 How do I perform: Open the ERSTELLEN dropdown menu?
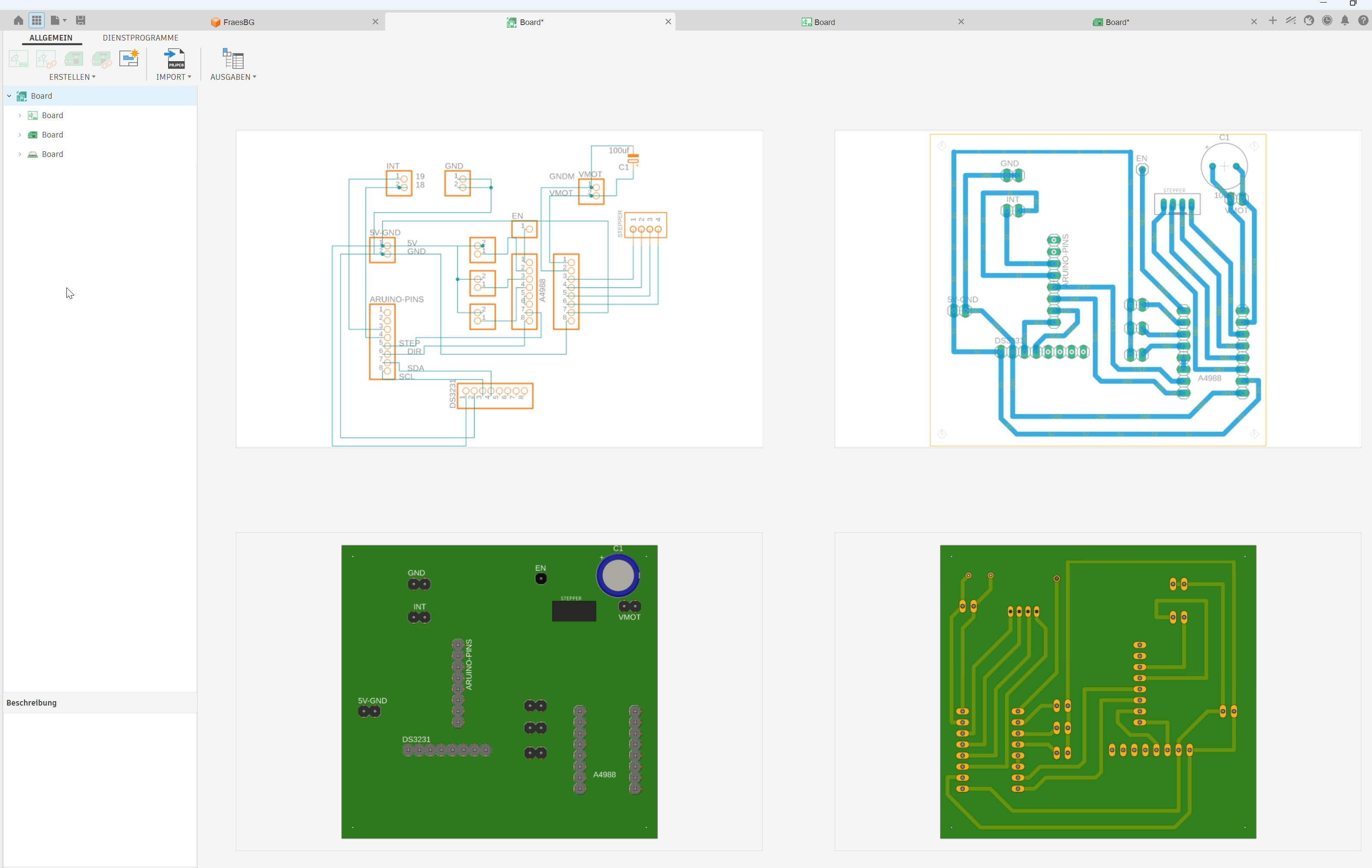(x=72, y=77)
